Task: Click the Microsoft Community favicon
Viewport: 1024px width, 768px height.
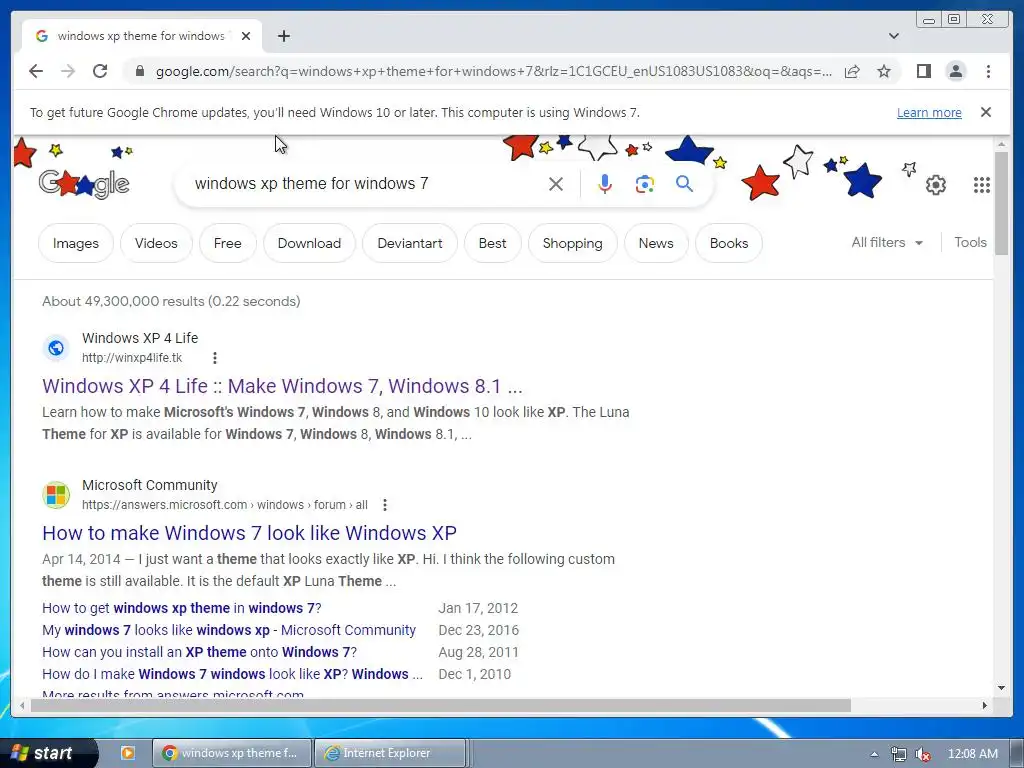Action: 56,495
